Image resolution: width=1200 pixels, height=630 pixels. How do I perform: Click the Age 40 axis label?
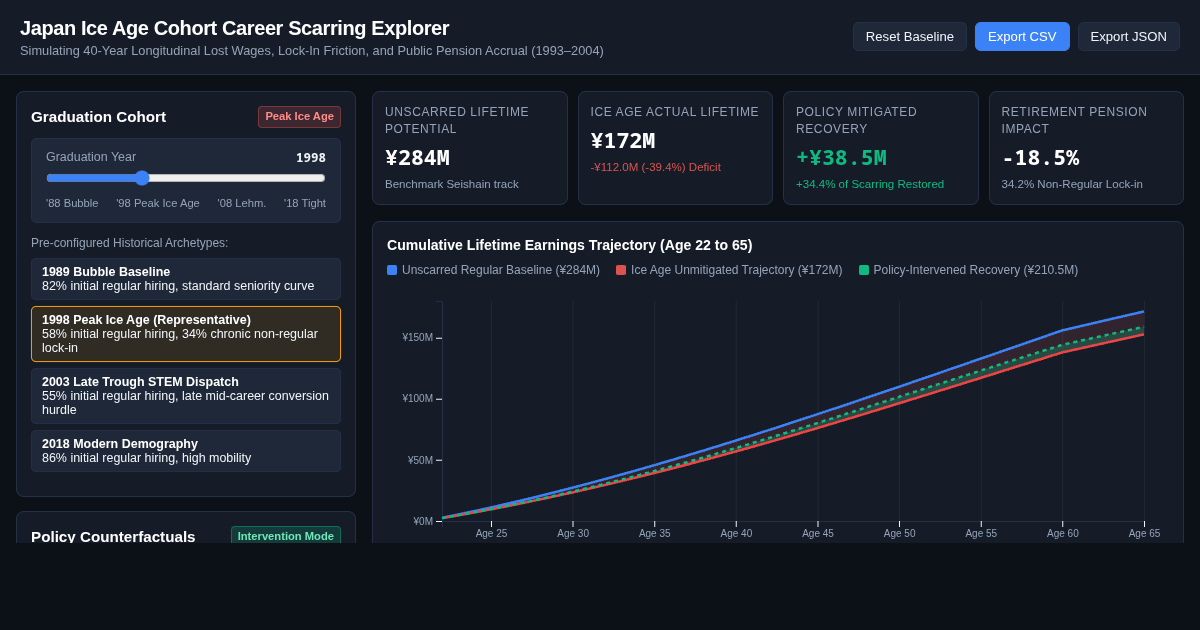coord(736,534)
